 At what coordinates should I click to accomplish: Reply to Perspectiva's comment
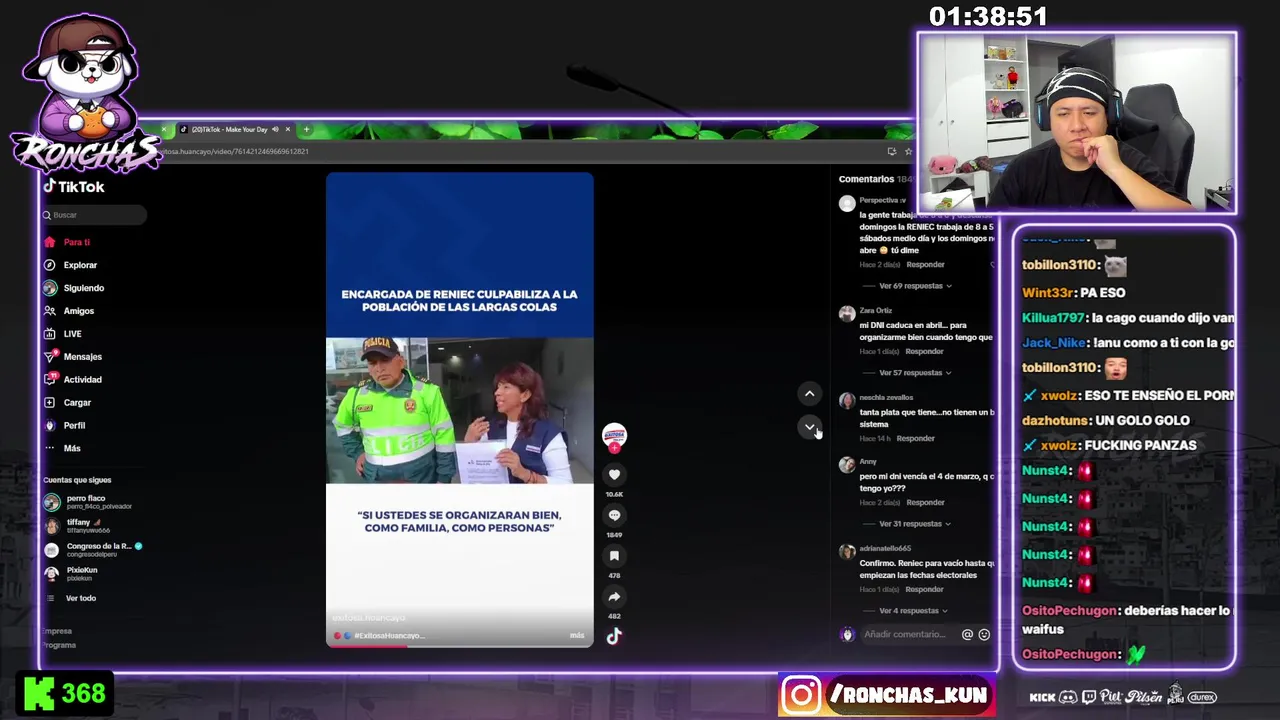925,265
